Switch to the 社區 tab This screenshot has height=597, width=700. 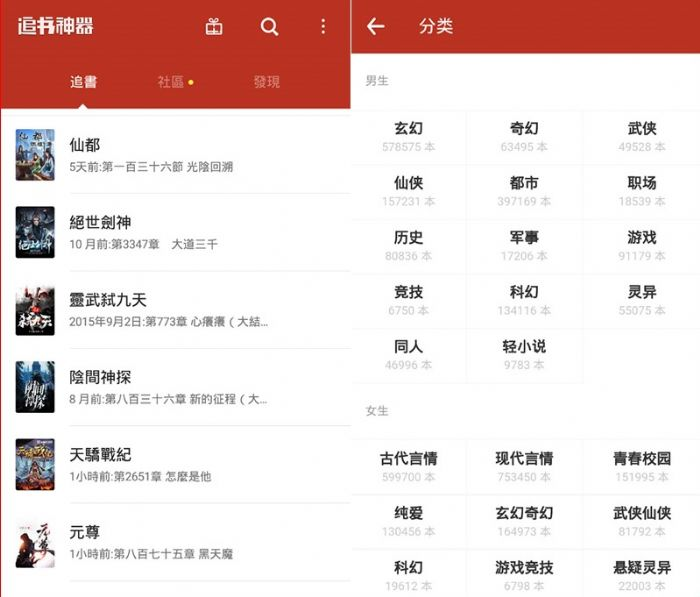(x=174, y=82)
